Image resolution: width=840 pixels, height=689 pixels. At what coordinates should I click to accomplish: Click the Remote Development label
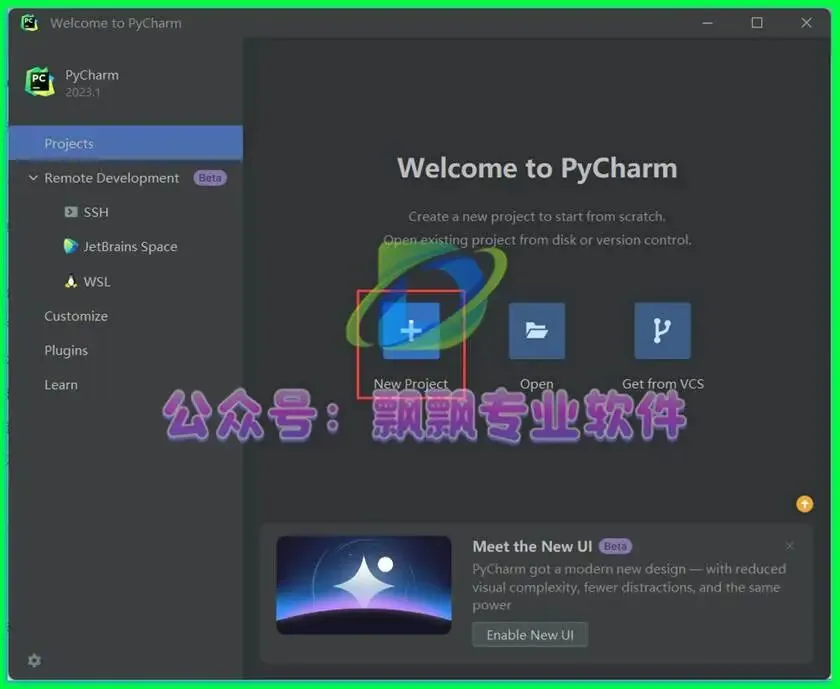tap(112, 178)
